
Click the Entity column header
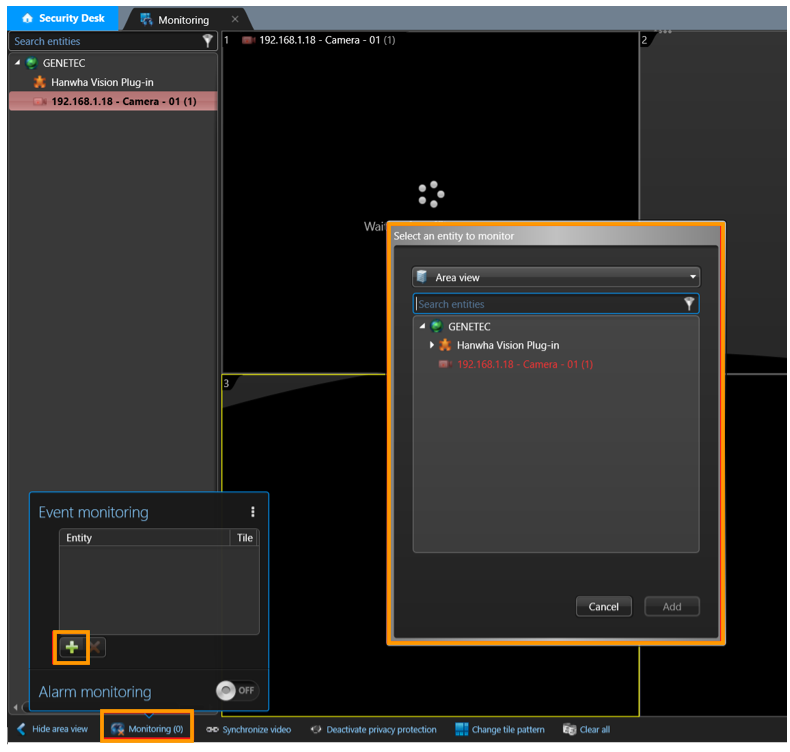(144, 537)
